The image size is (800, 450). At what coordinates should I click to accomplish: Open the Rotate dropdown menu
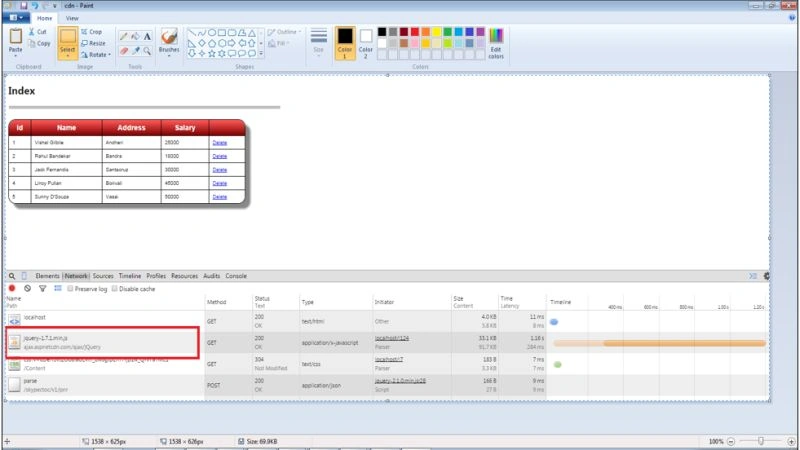96,55
